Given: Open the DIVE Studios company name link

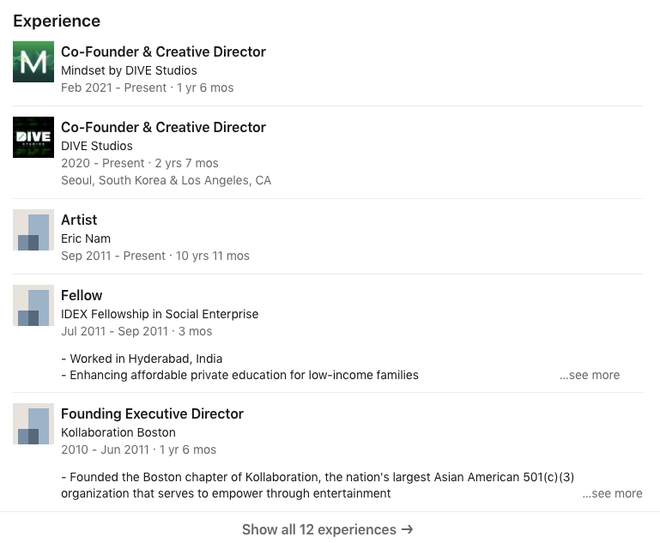Looking at the screenshot, I should 97,146.
